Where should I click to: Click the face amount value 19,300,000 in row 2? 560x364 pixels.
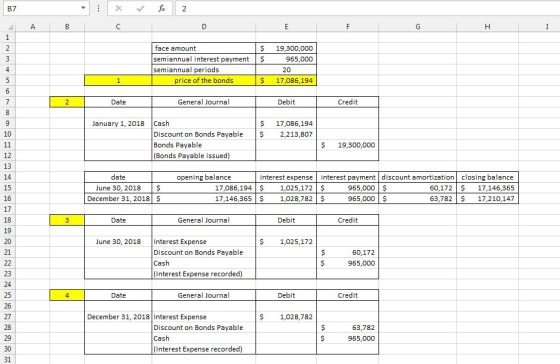(286, 48)
